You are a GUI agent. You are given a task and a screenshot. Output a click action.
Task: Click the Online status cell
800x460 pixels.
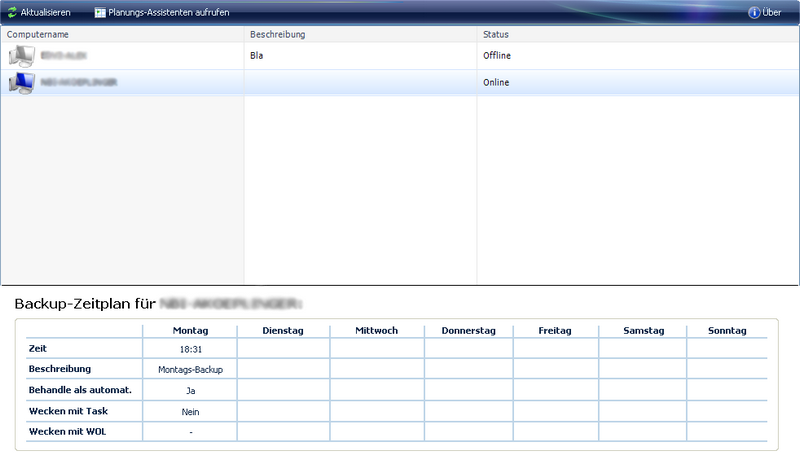tap(496, 83)
